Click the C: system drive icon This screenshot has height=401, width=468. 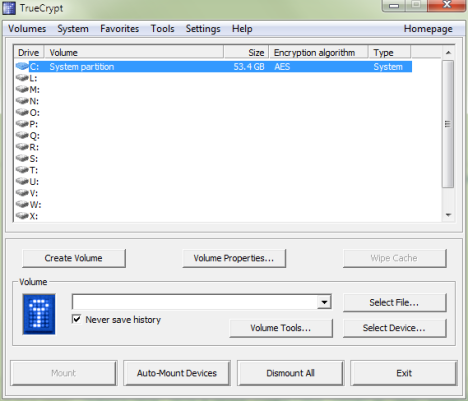(x=22, y=66)
